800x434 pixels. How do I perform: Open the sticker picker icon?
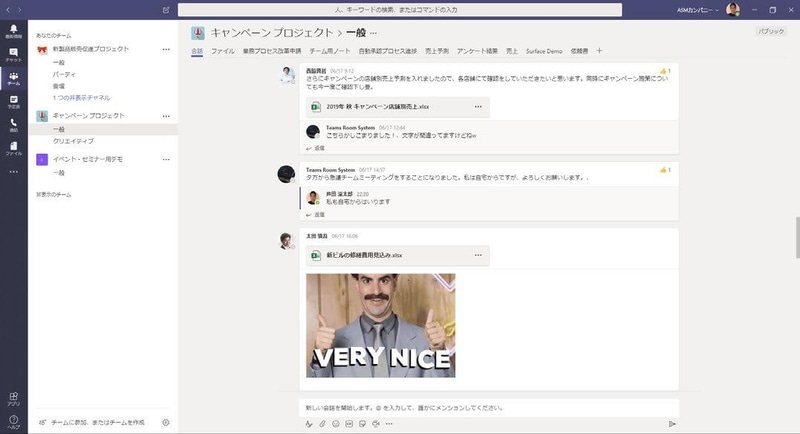point(362,424)
